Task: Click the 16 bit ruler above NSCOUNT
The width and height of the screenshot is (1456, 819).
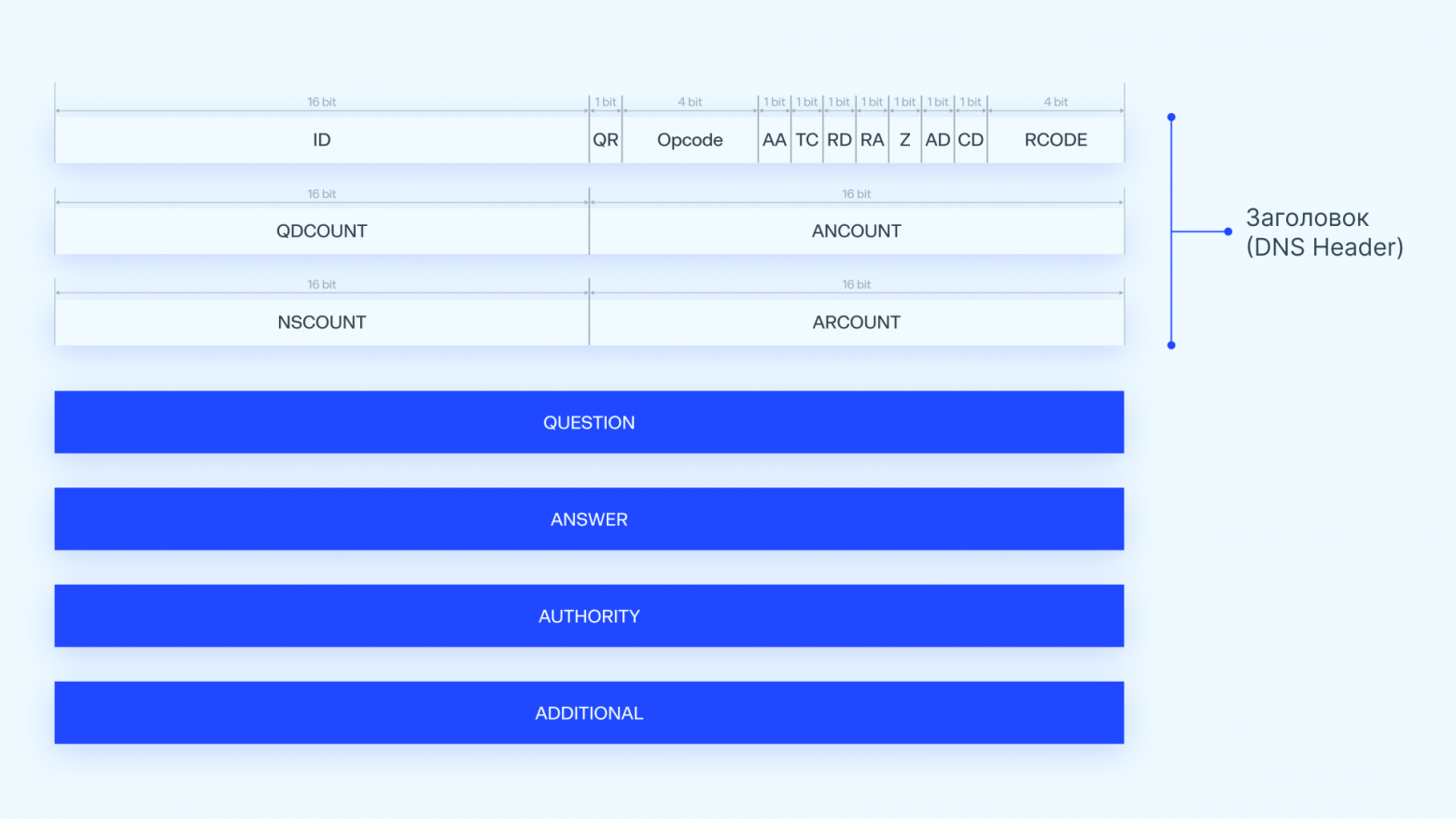Action: point(321,284)
